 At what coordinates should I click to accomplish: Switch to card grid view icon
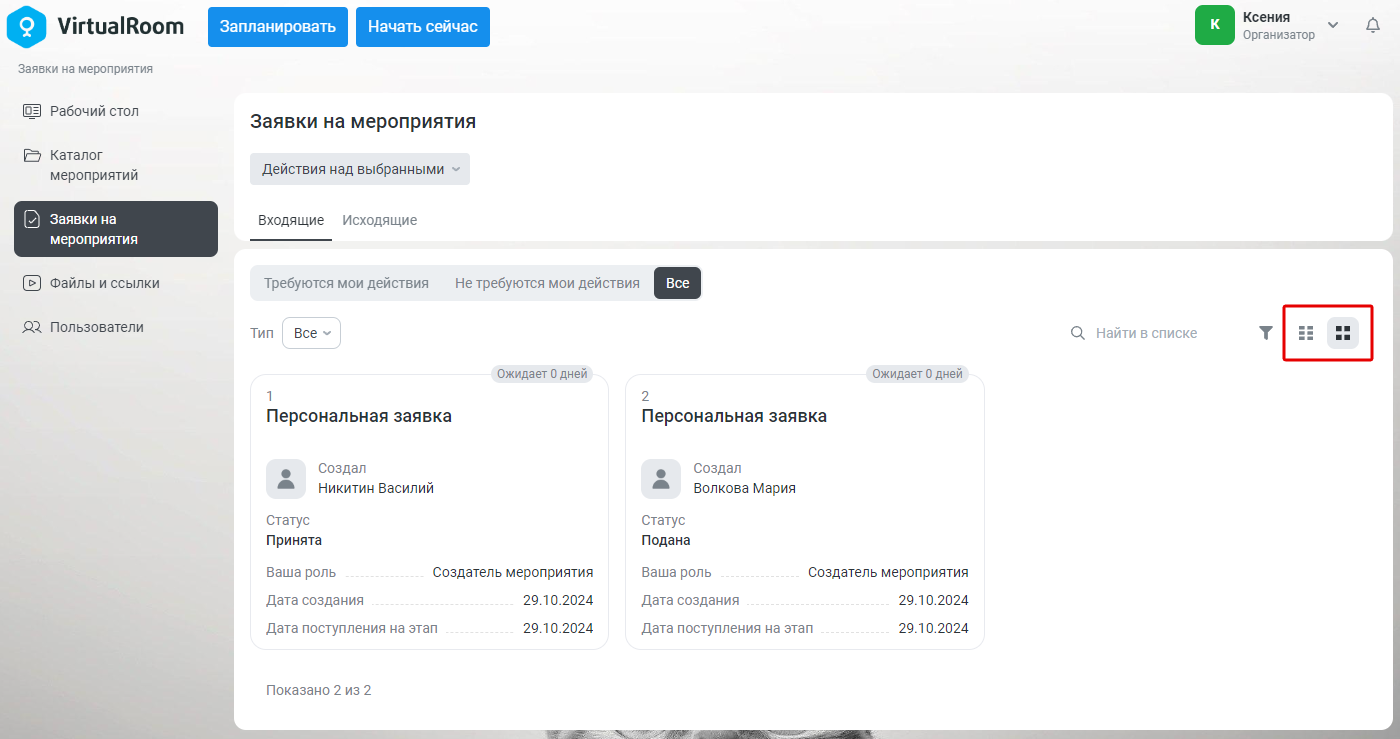(1343, 333)
